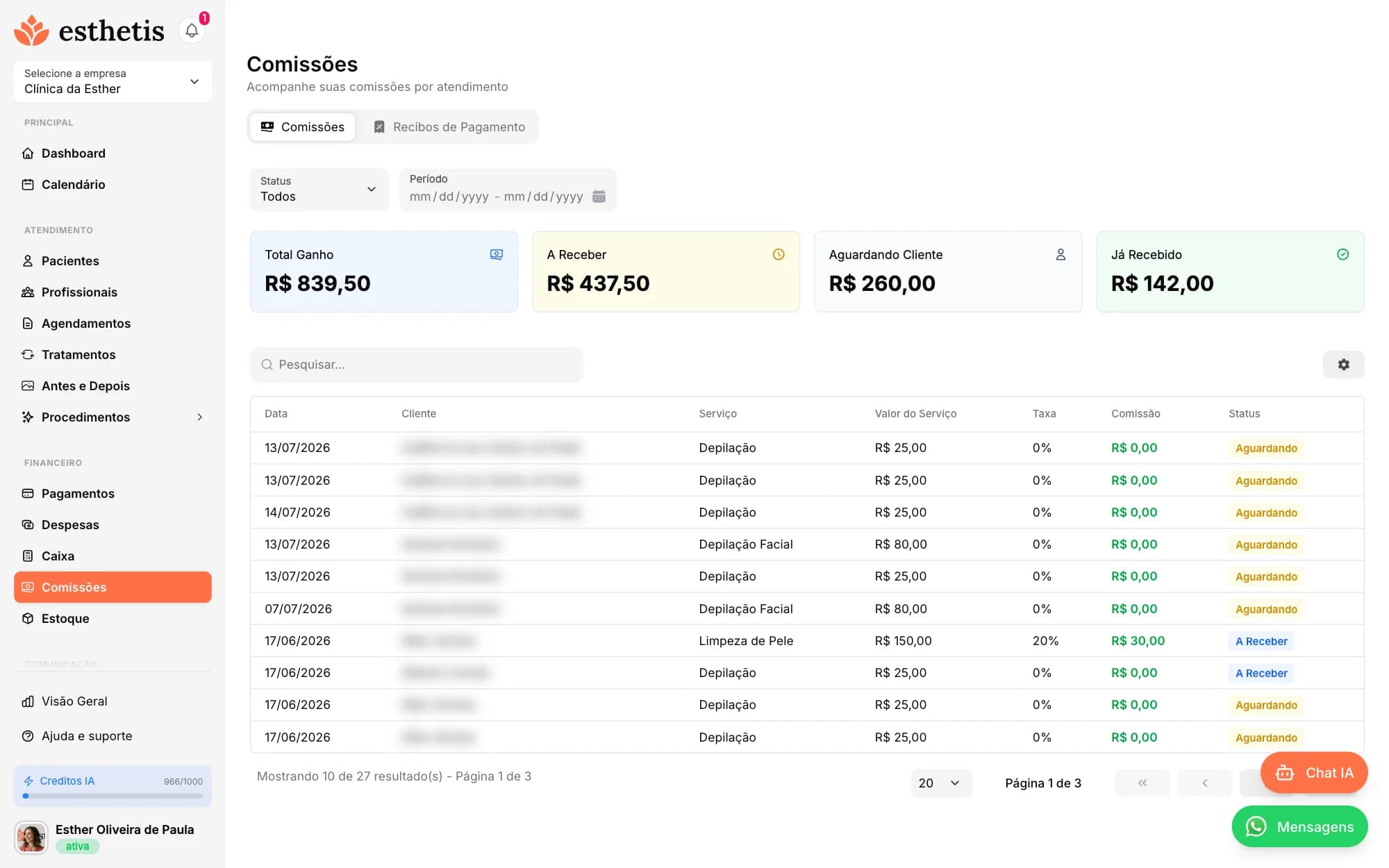
Task: Open the company selector Clínica da Esther
Action: [113, 81]
